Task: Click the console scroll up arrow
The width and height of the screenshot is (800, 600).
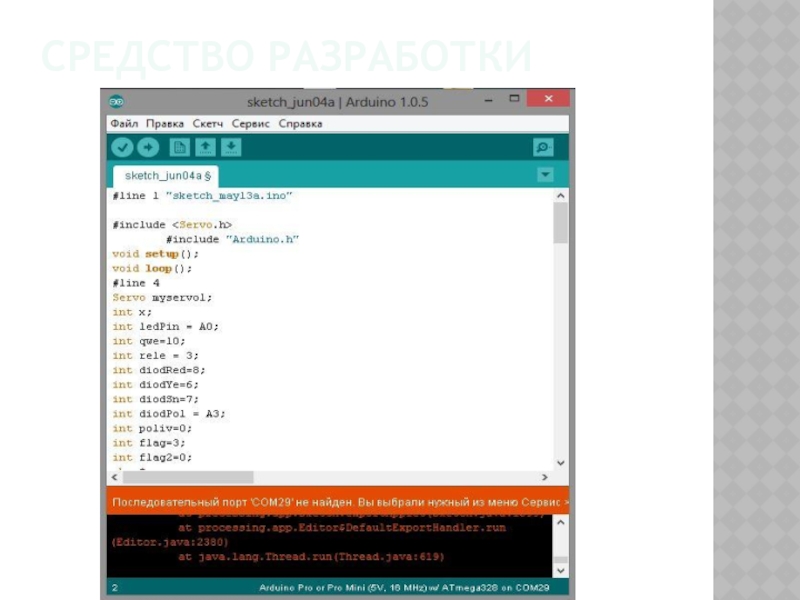Action: (561, 522)
